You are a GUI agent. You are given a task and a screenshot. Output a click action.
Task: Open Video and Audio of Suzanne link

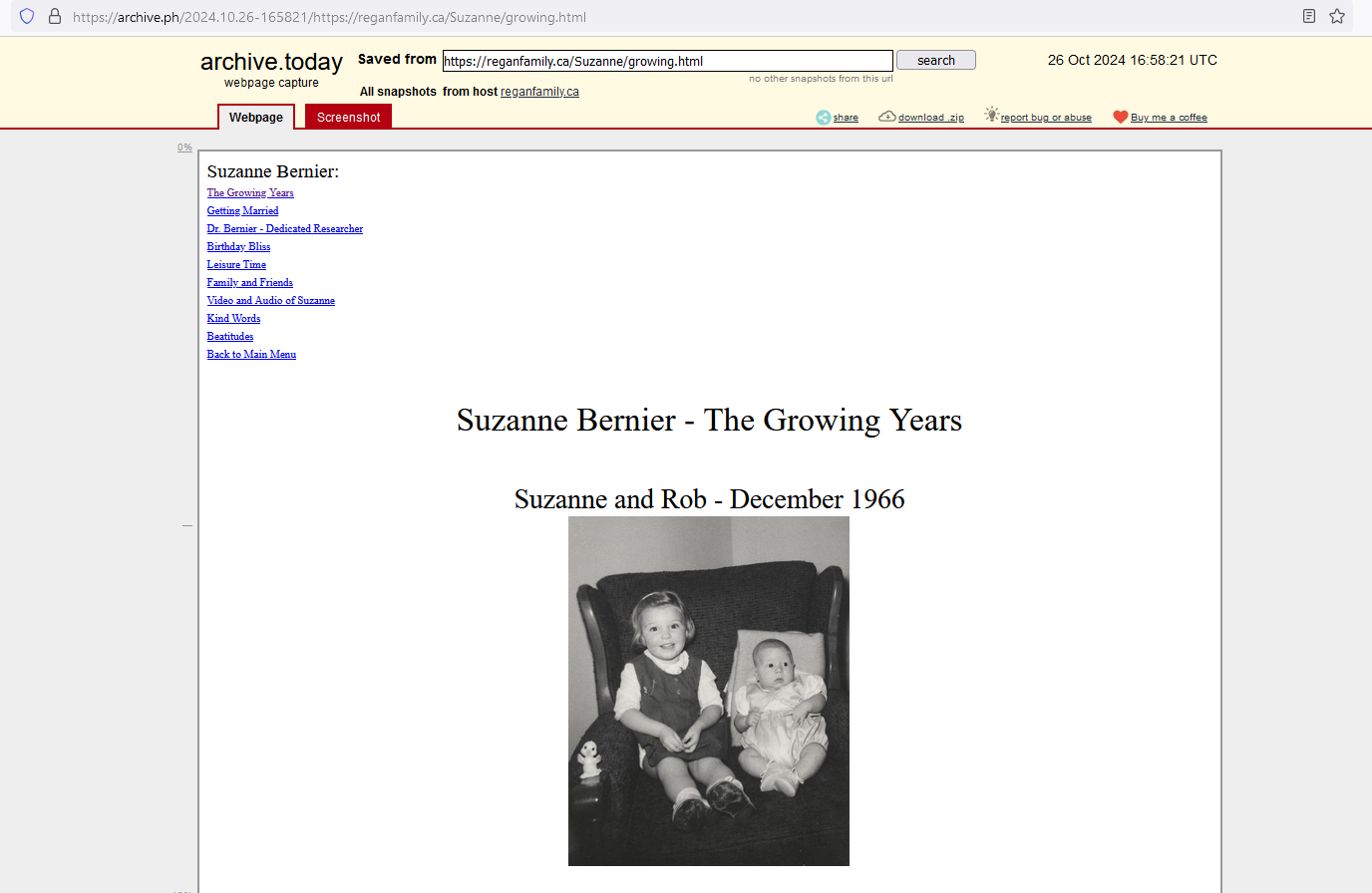tap(271, 301)
